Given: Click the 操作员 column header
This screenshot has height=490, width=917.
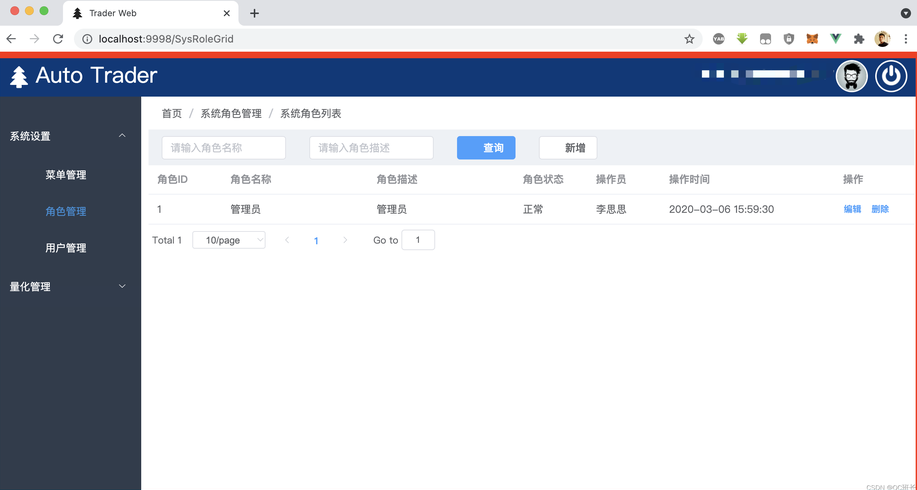Looking at the screenshot, I should click(x=611, y=180).
